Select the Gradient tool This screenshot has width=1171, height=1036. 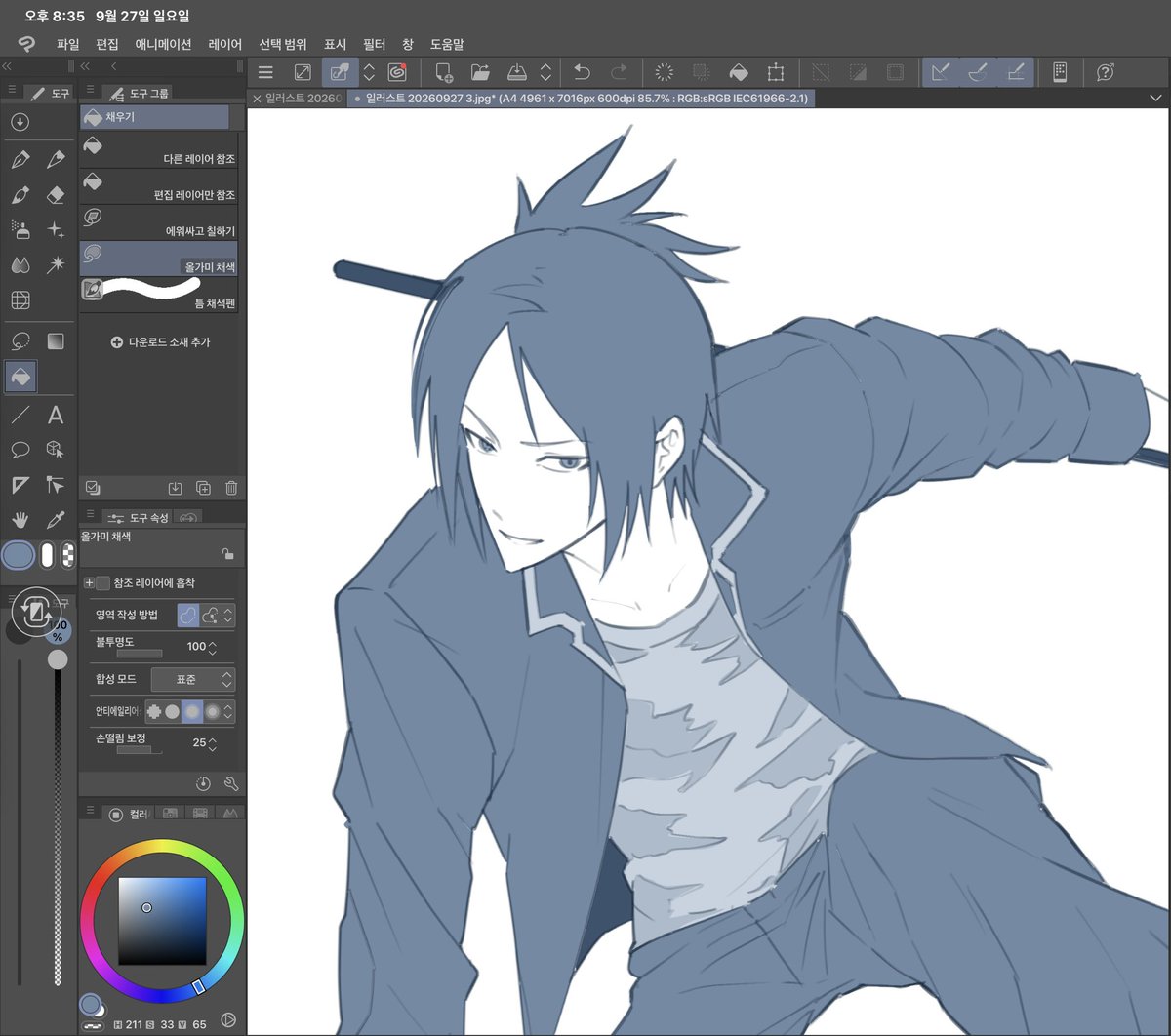[56, 340]
